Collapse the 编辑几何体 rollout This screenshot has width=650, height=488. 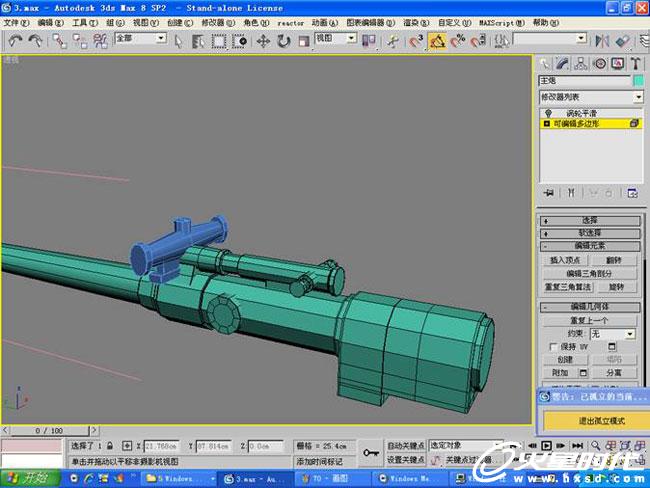pos(590,307)
